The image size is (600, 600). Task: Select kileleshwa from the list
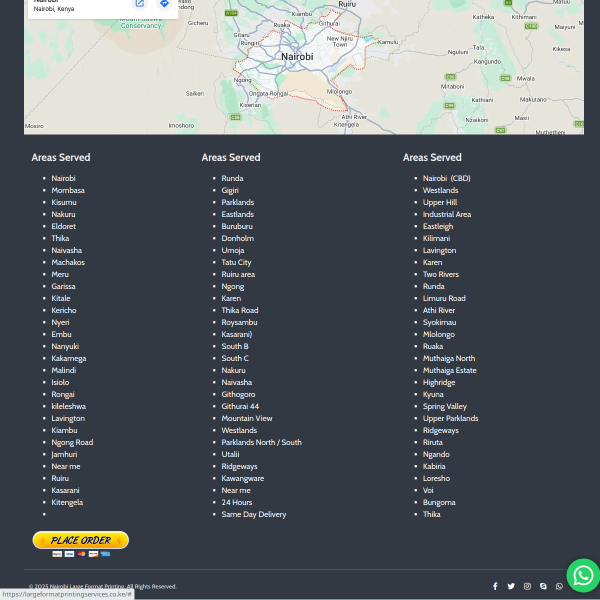tap(69, 406)
